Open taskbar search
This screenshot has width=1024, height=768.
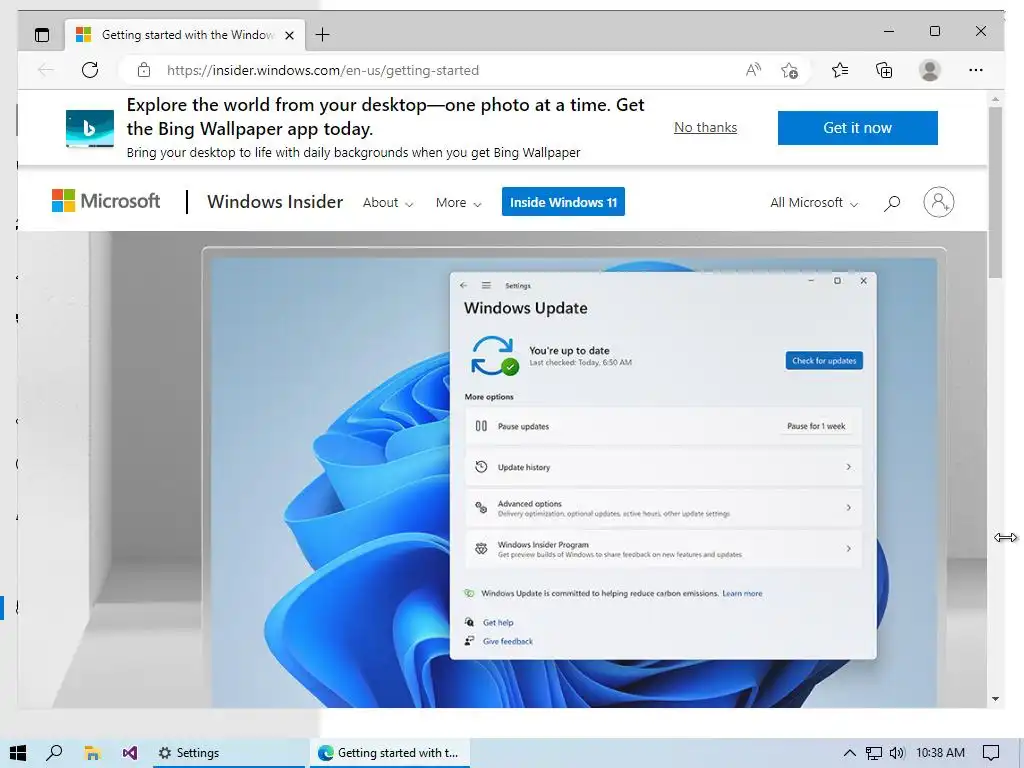tap(54, 753)
